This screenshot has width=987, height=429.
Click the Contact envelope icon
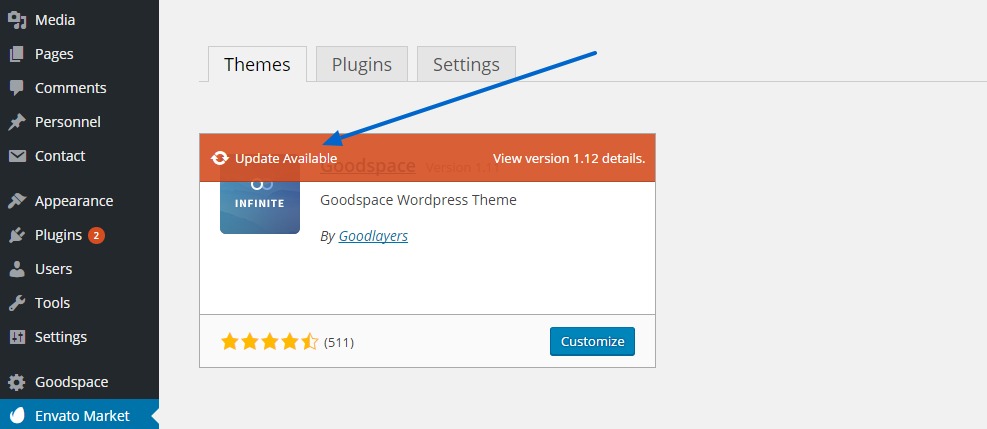point(17,156)
